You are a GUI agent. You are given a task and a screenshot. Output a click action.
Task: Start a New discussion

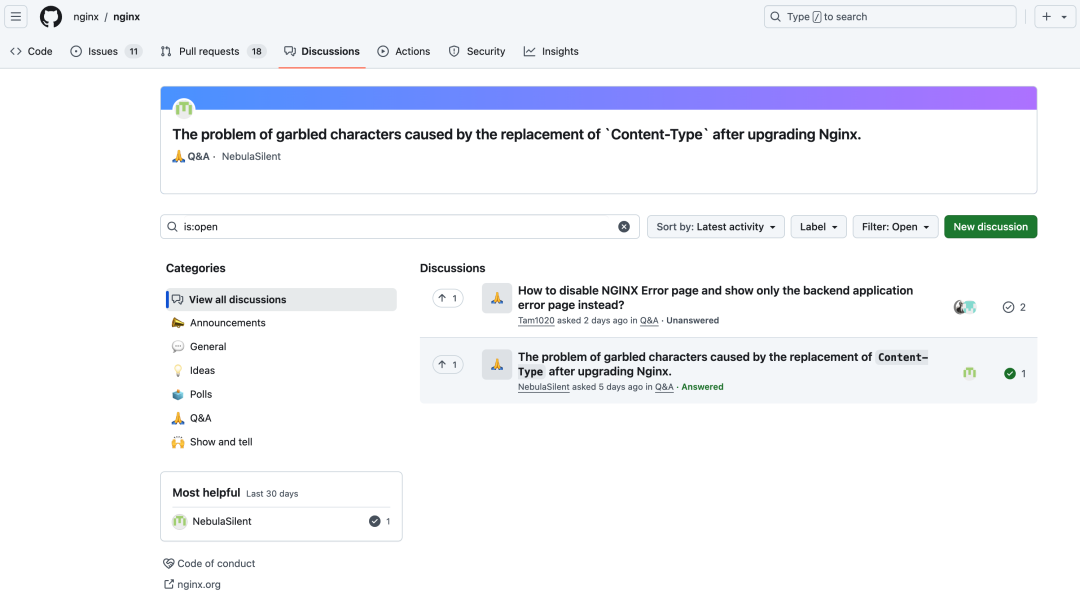coord(990,227)
